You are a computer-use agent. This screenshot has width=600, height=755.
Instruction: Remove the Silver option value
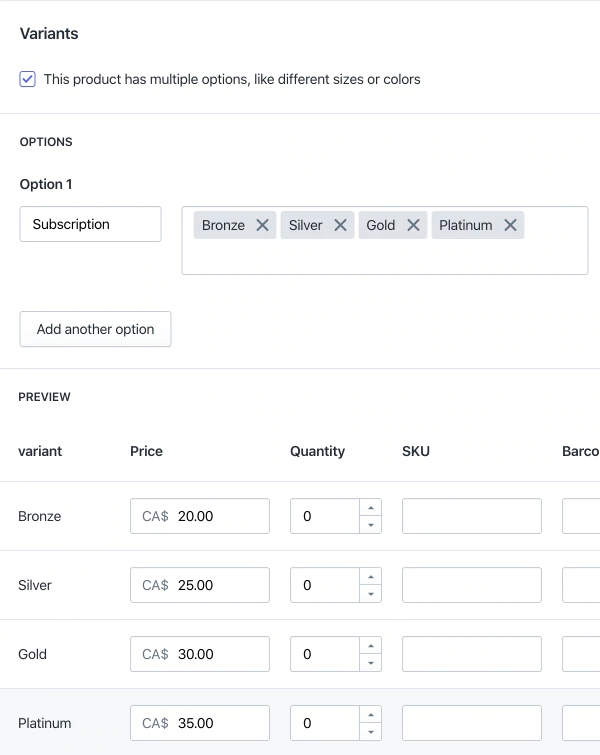click(x=340, y=225)
